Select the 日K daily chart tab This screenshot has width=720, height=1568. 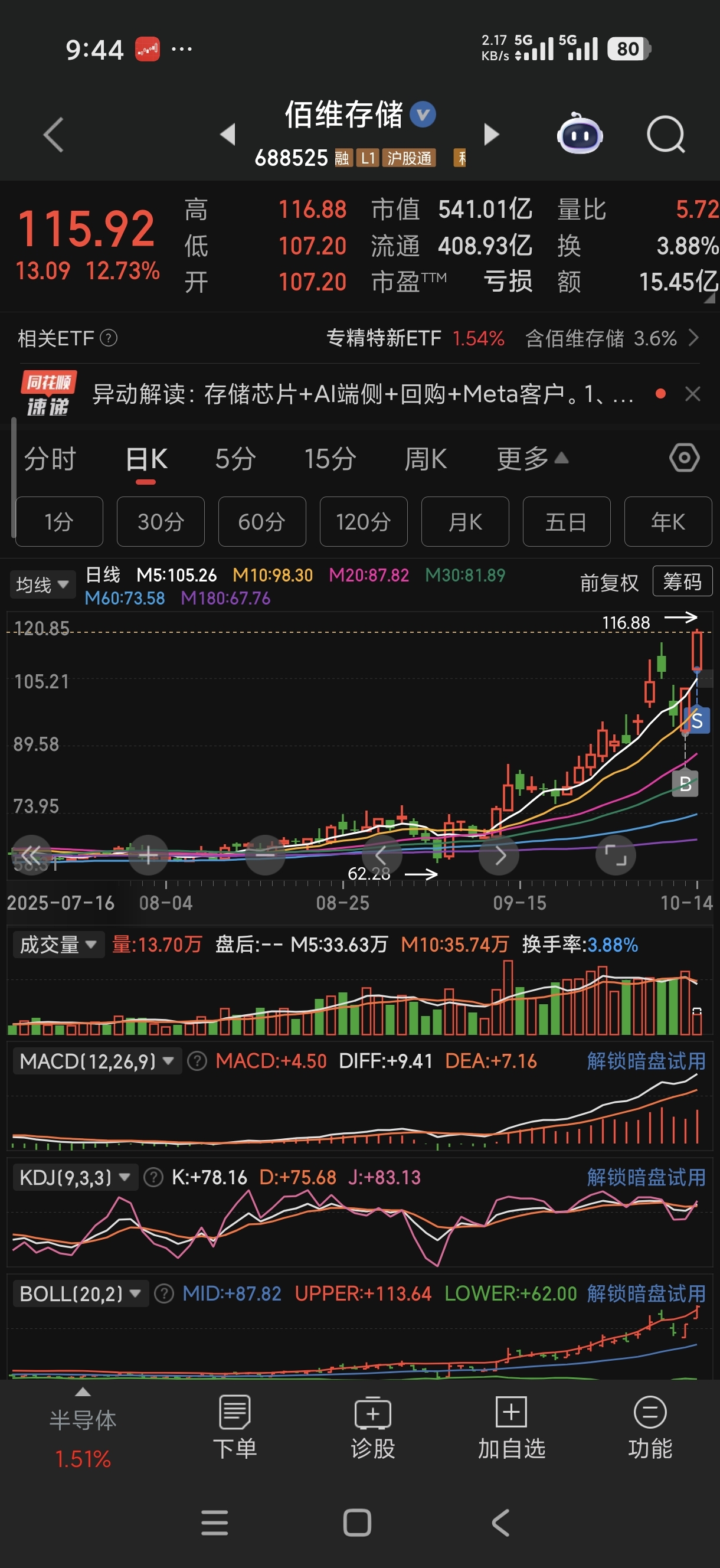(146, 458)
